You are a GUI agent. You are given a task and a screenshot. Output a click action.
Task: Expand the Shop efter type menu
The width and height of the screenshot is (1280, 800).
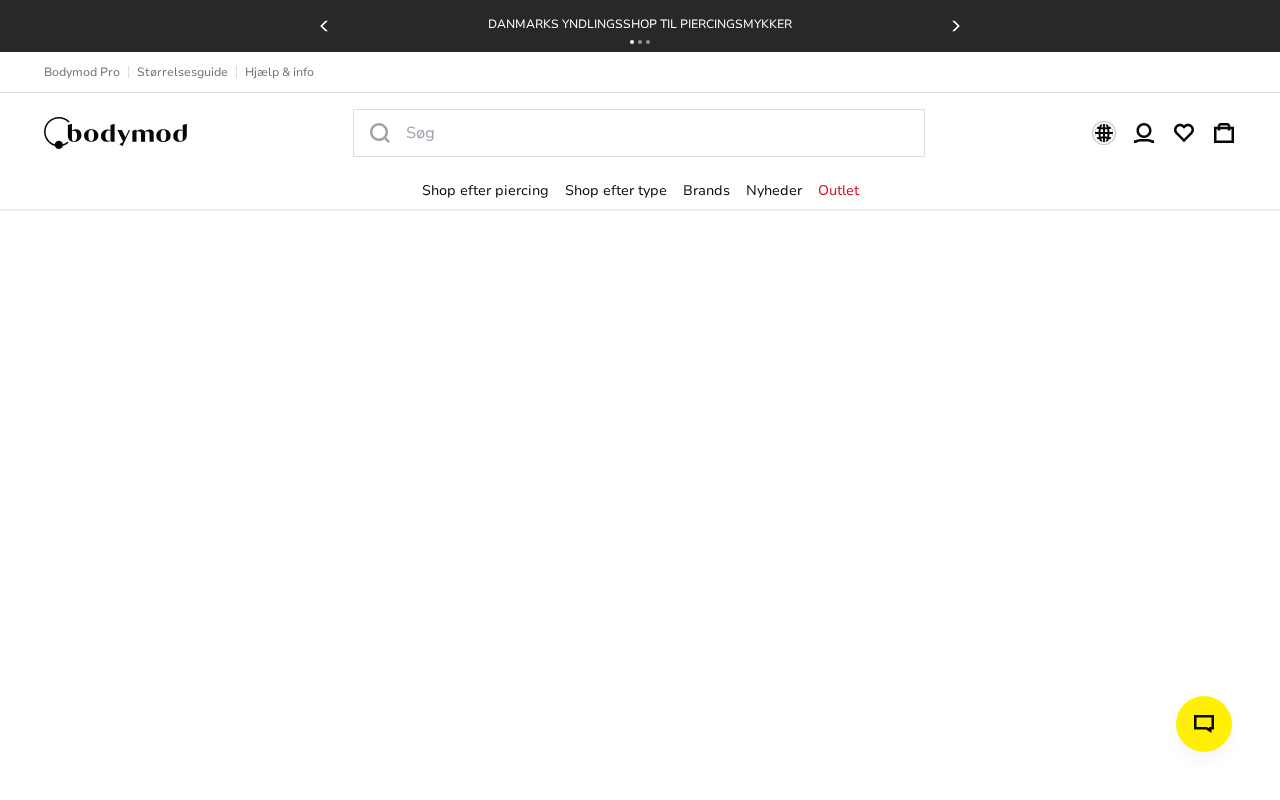[x=616, y=190]
